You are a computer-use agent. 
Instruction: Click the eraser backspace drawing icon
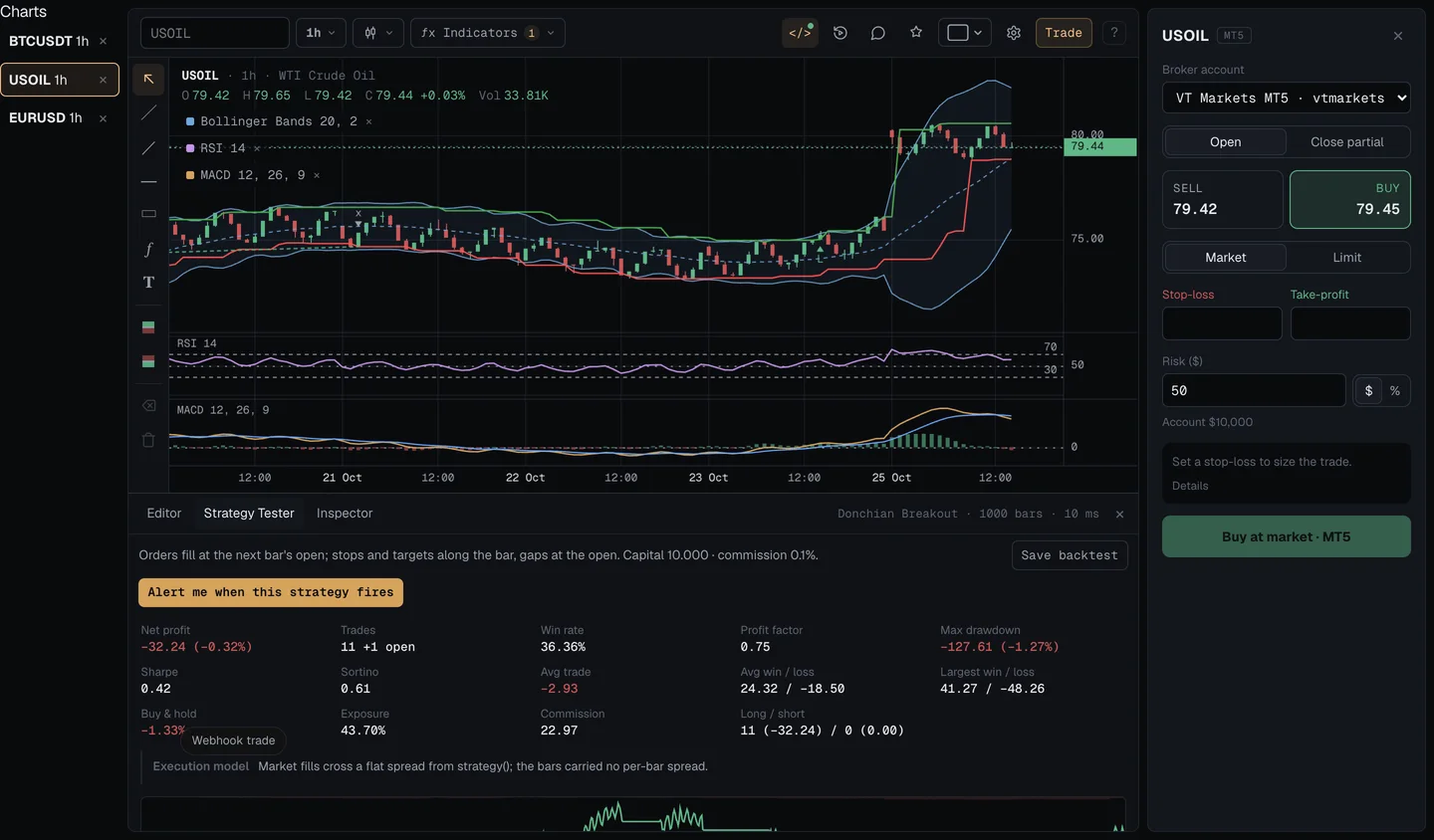tap(148, 406)
